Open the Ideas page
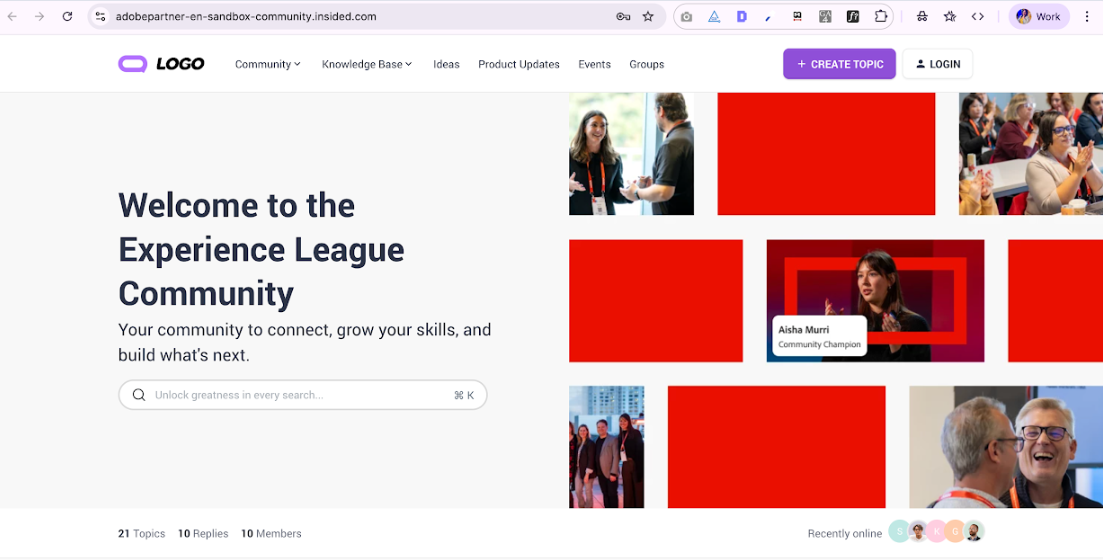 coord(446,64)
